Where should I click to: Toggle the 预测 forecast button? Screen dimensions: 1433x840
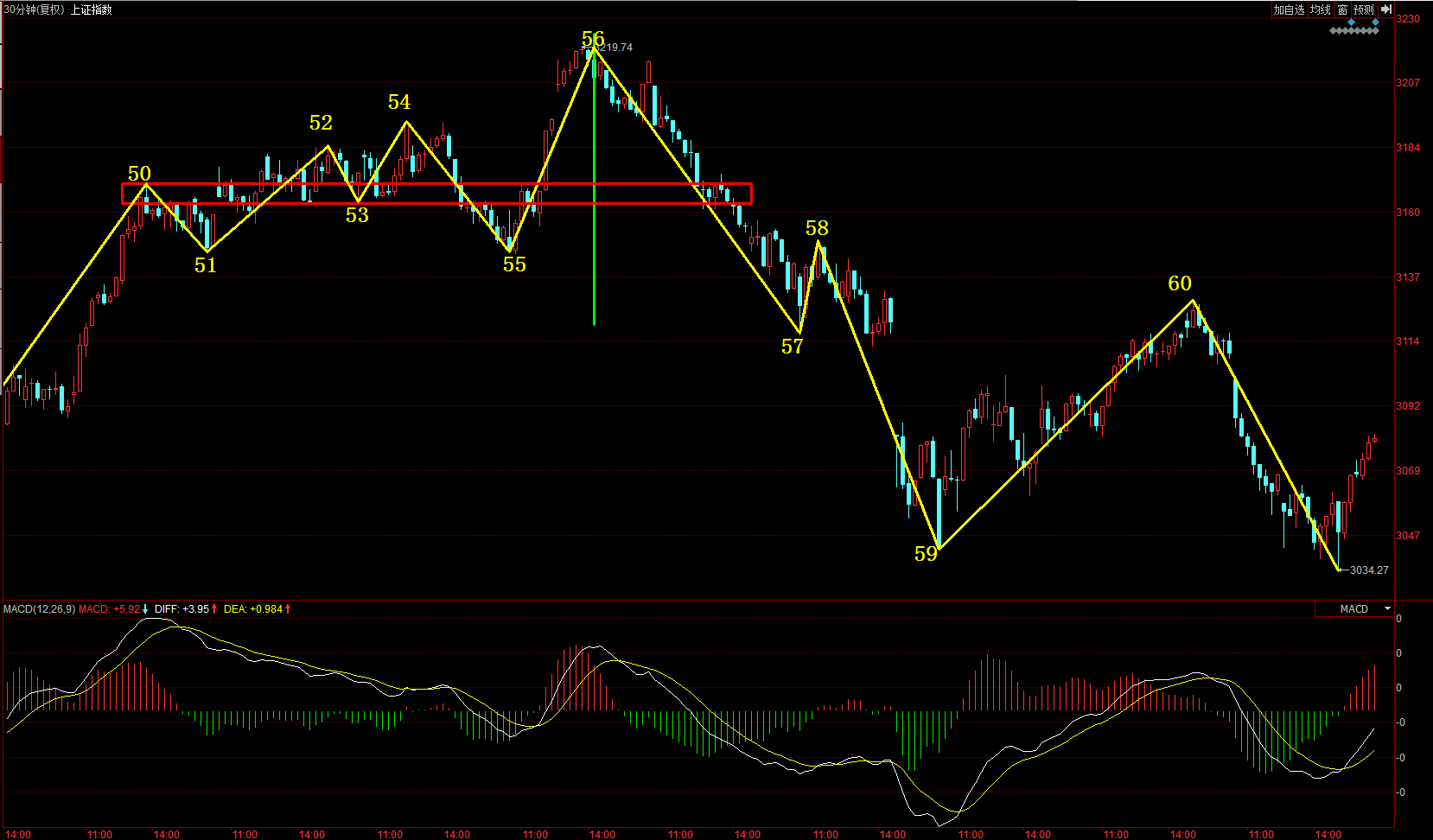pos(1363,10)
